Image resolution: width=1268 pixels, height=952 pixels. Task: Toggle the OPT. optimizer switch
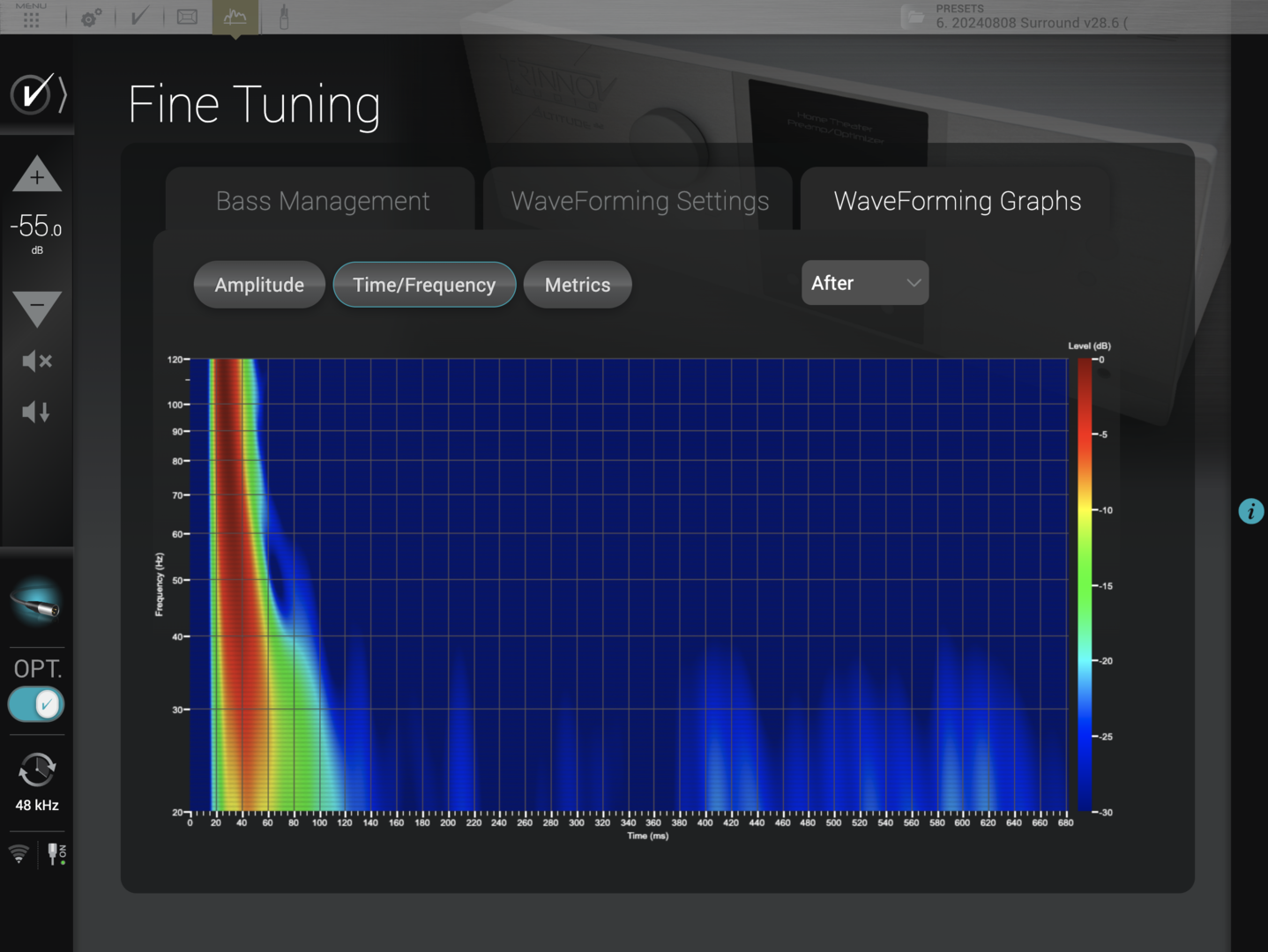pos(36,704)
